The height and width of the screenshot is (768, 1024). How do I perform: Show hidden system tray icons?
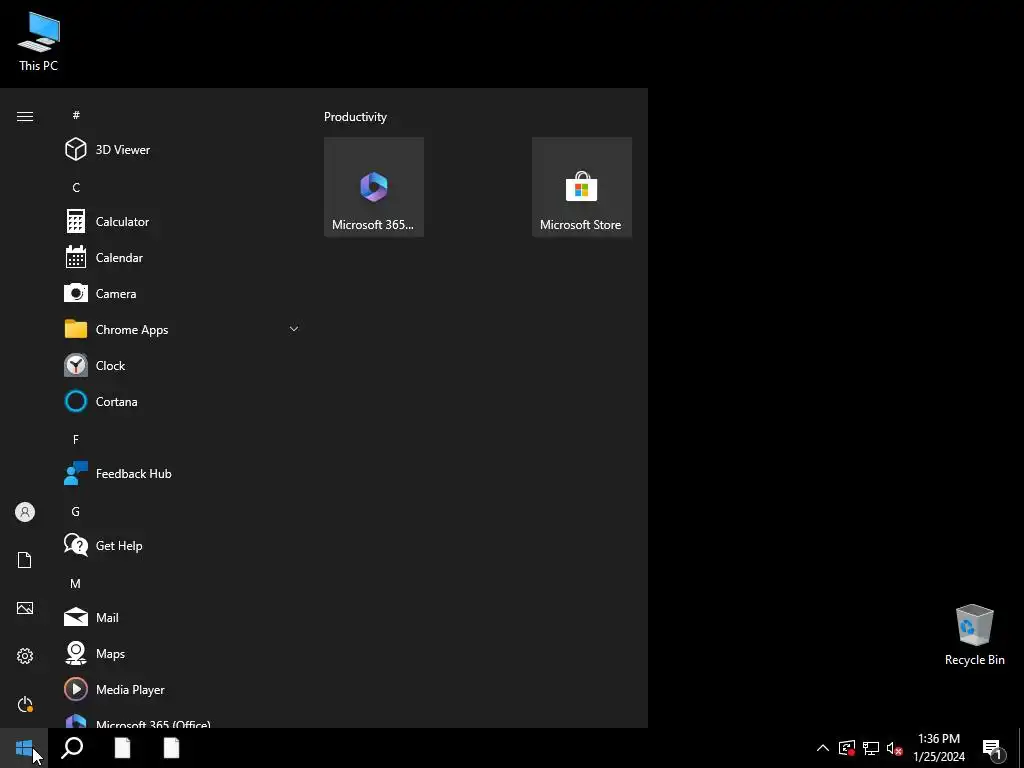(823, 748)
